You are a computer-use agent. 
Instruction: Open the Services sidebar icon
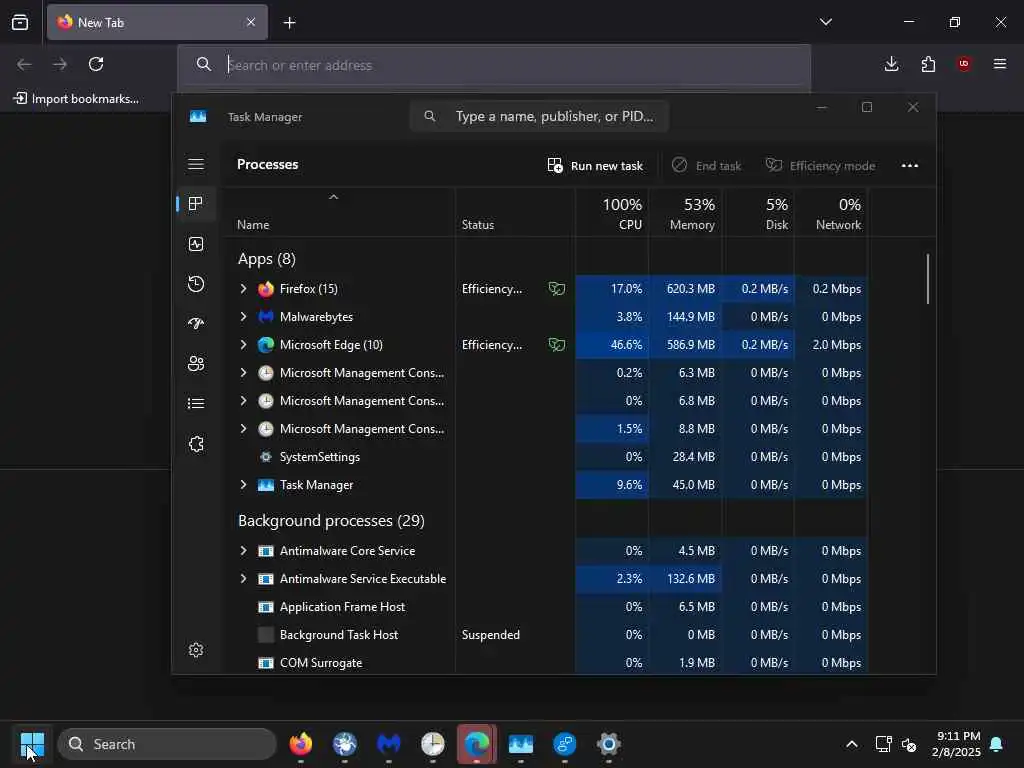coord(196,444)
